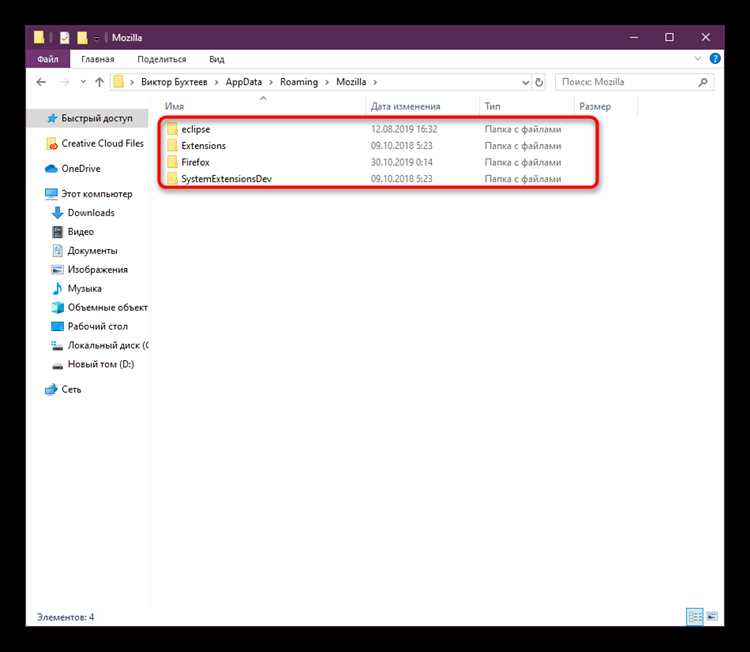Image resolution: width=750 pixels, height=652 pixels.
Task: Select the SystemExtensionsDev folder
Action: click(x=226, y=179)
